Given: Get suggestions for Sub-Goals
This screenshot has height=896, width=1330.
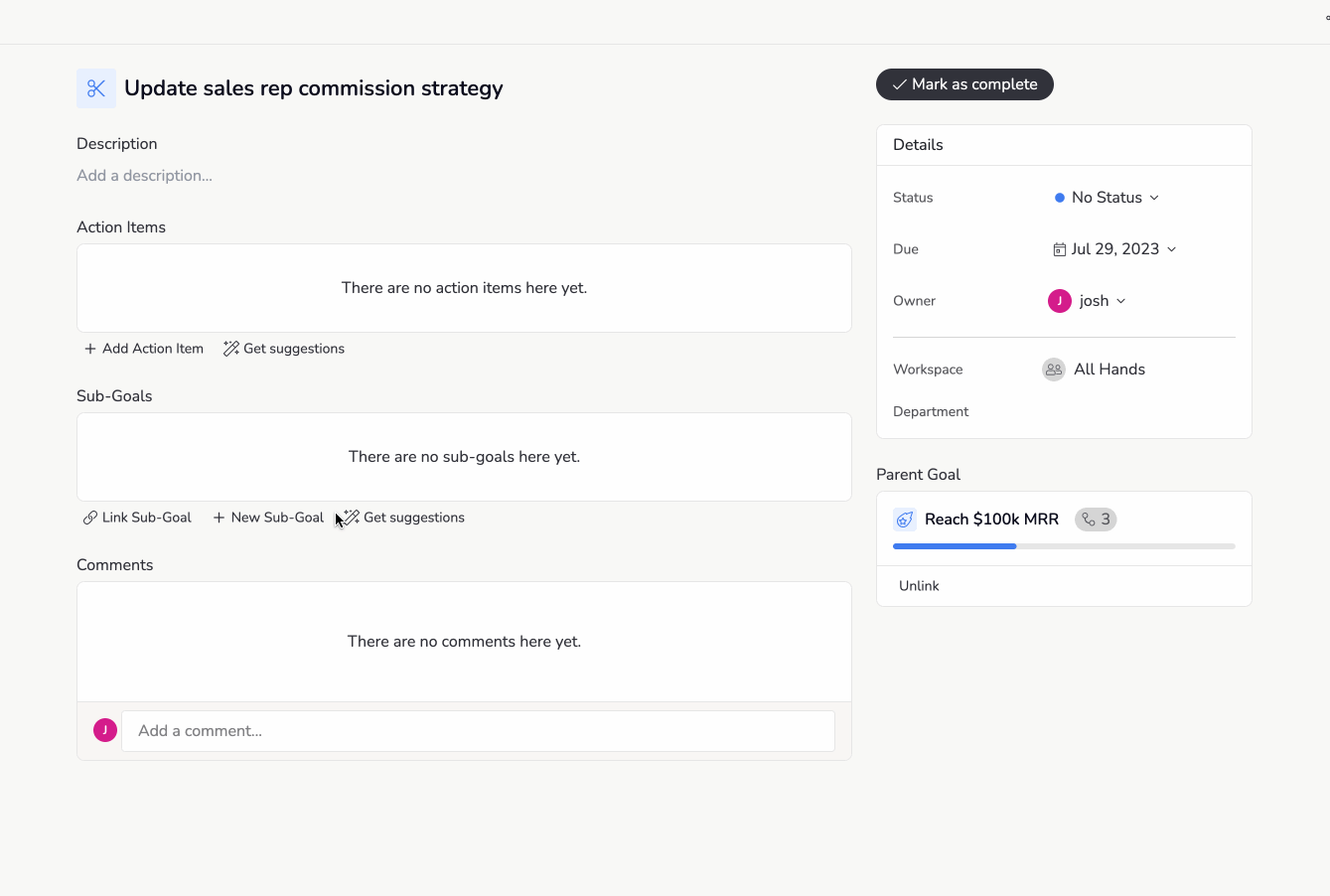Looking at the screenshot, I should (404, 518).
